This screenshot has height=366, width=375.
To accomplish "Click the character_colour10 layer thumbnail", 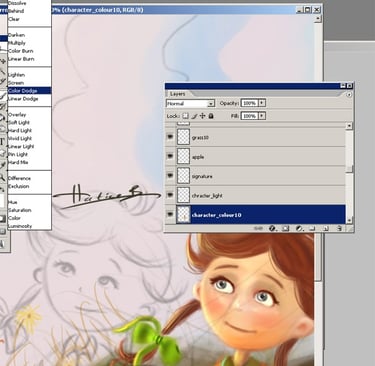I will tap(183, 214).
